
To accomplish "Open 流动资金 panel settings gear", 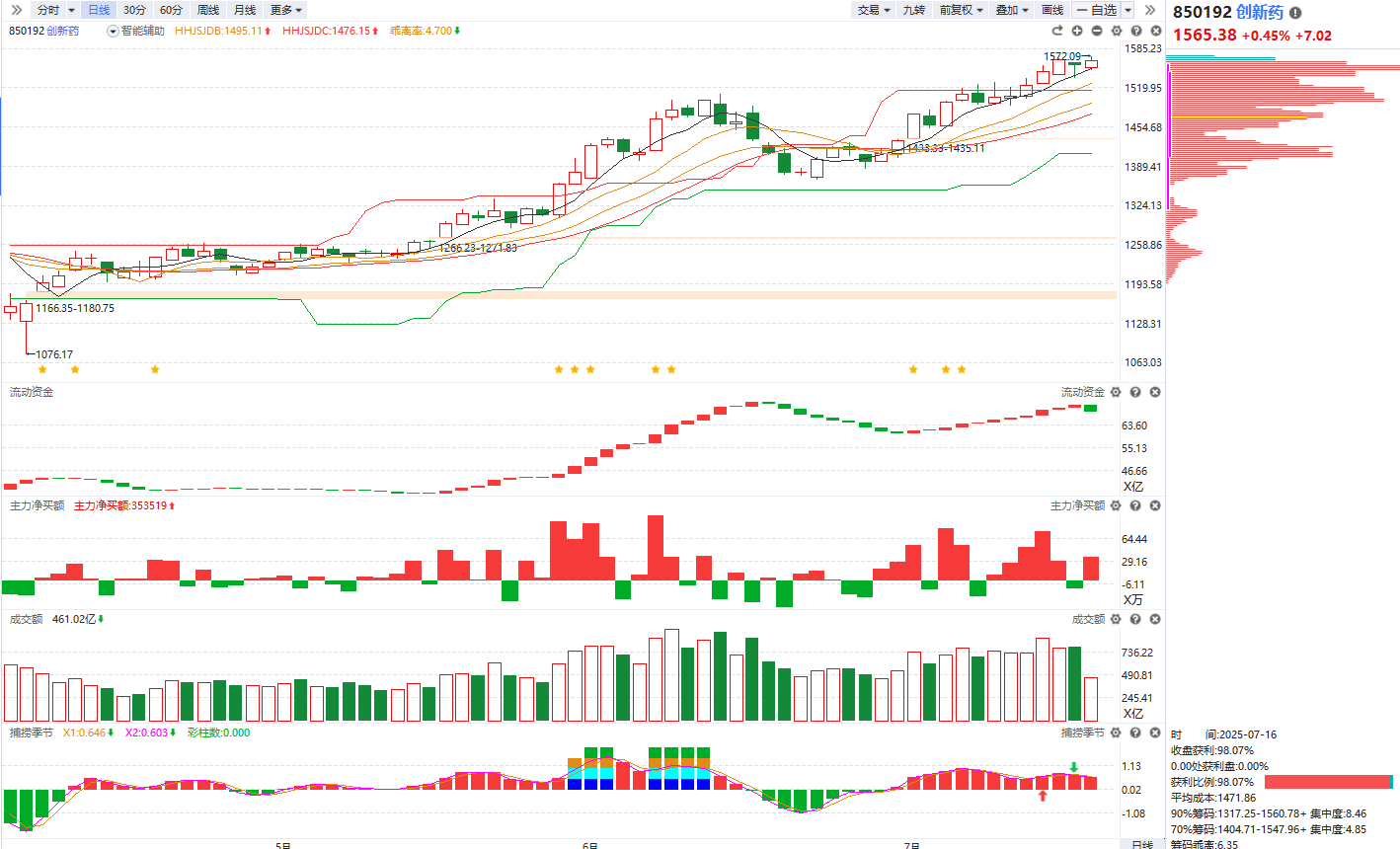I will point(1116,392).
